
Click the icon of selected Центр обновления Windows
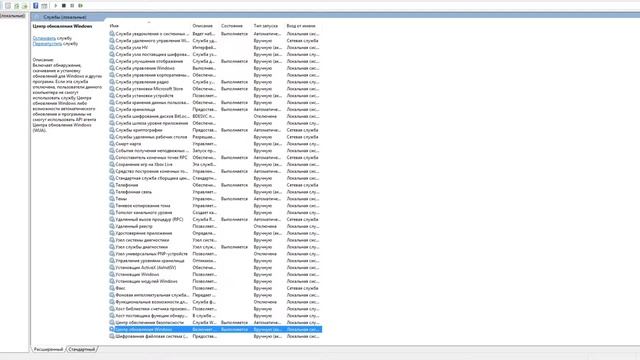[x=112, y=329]
